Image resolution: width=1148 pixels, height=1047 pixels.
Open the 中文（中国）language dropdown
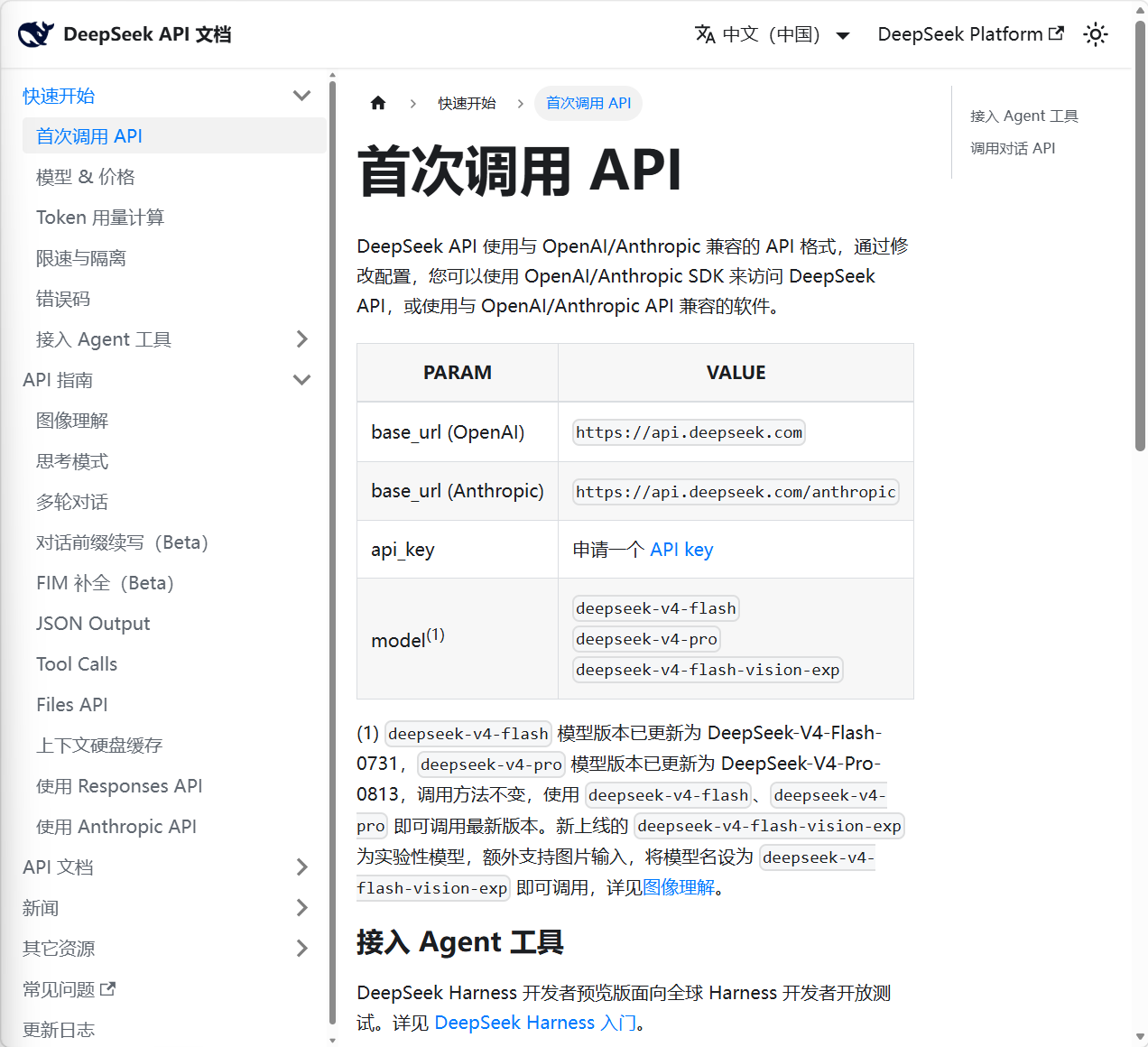tap(772, 34)
